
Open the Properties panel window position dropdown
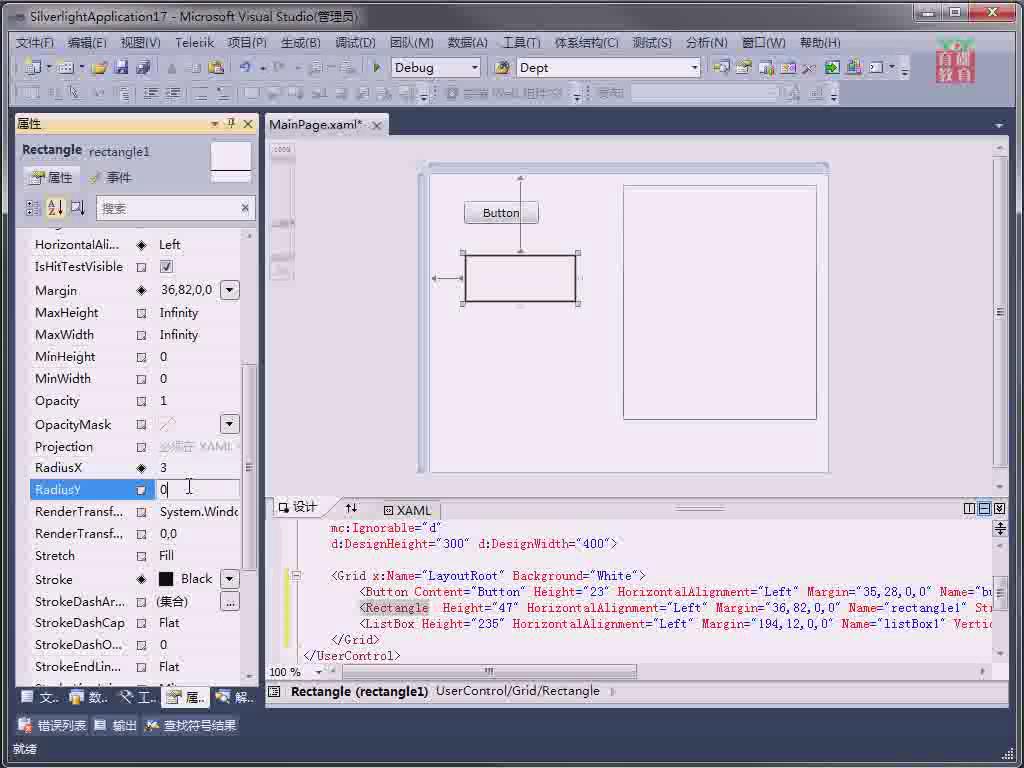pos(214,123)
